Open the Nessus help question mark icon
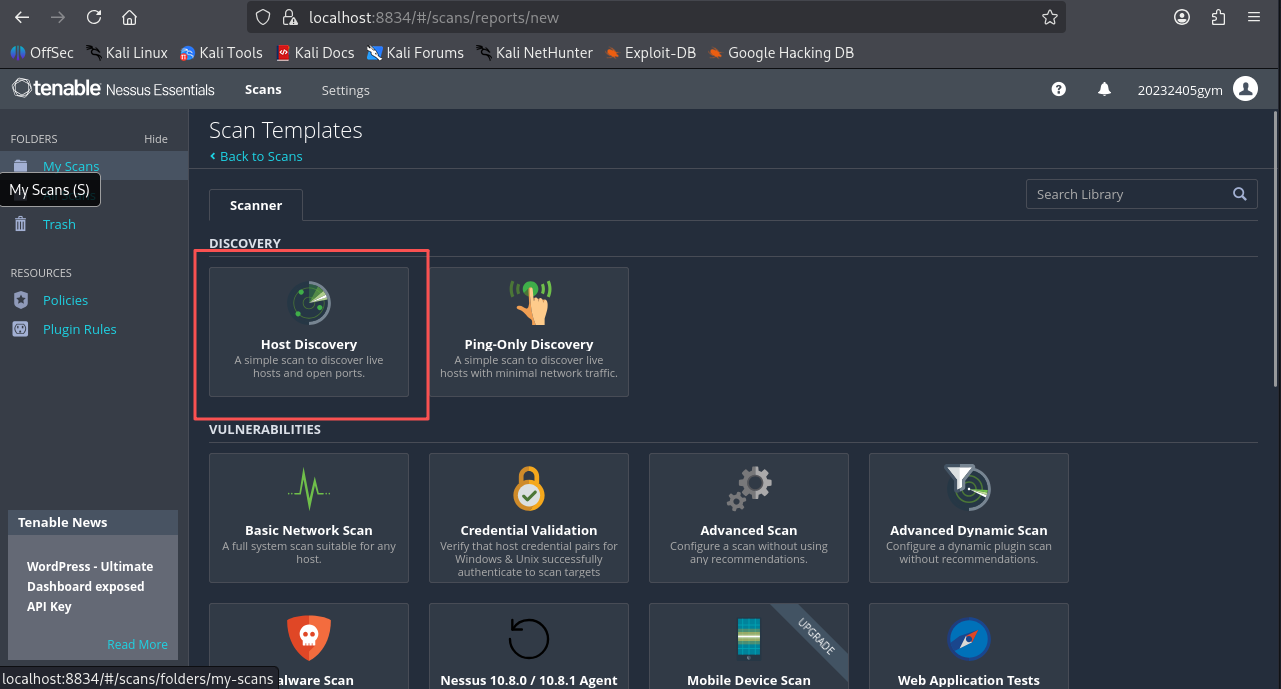This screenshot has height=689, width=1281. (x=1059, y=89)
